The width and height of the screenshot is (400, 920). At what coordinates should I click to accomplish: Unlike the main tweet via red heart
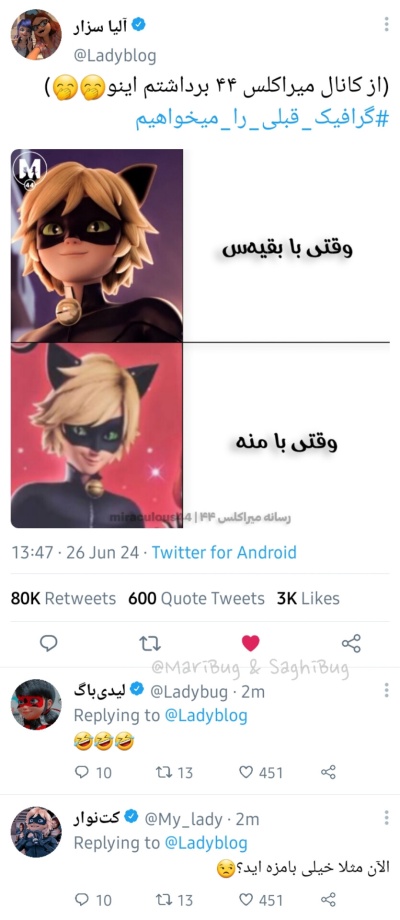250,644
